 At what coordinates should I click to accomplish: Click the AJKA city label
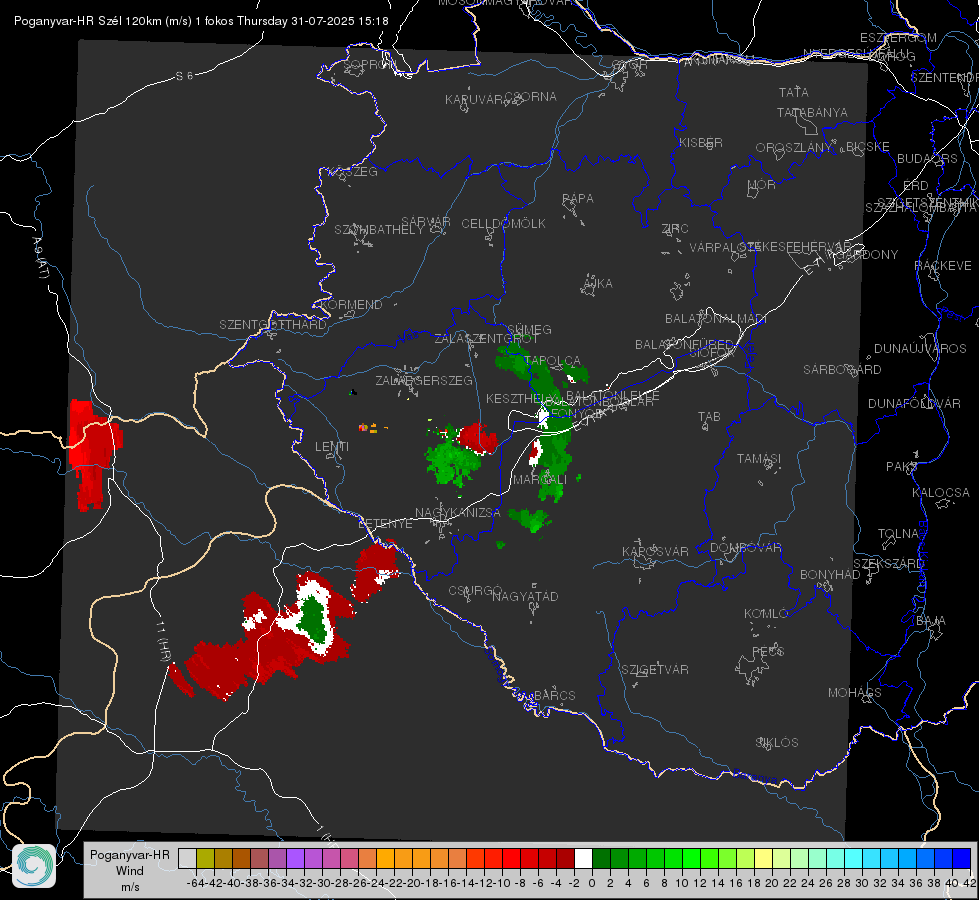(x=597, y=283)
